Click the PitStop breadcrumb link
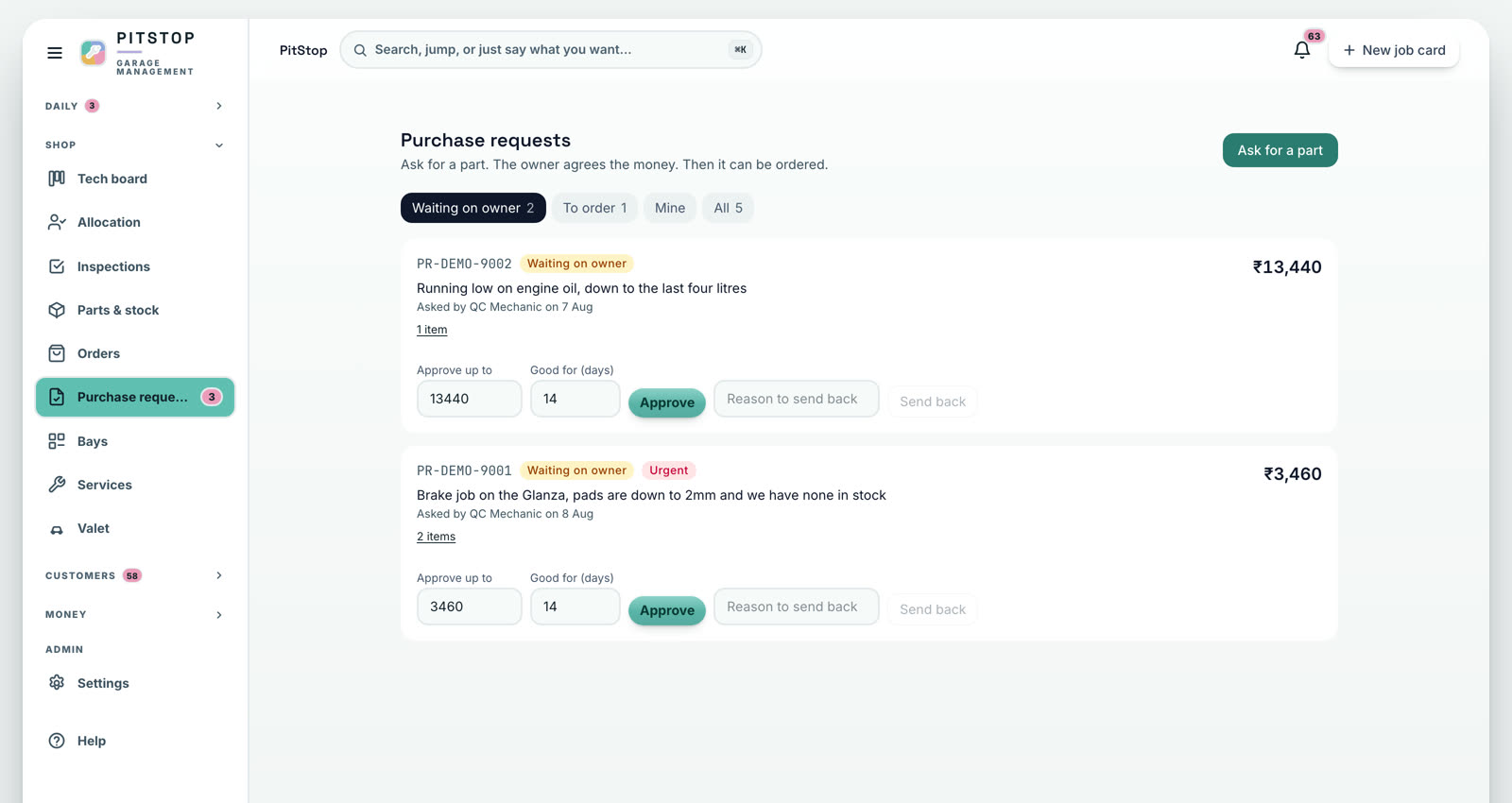 pos(303,50)
